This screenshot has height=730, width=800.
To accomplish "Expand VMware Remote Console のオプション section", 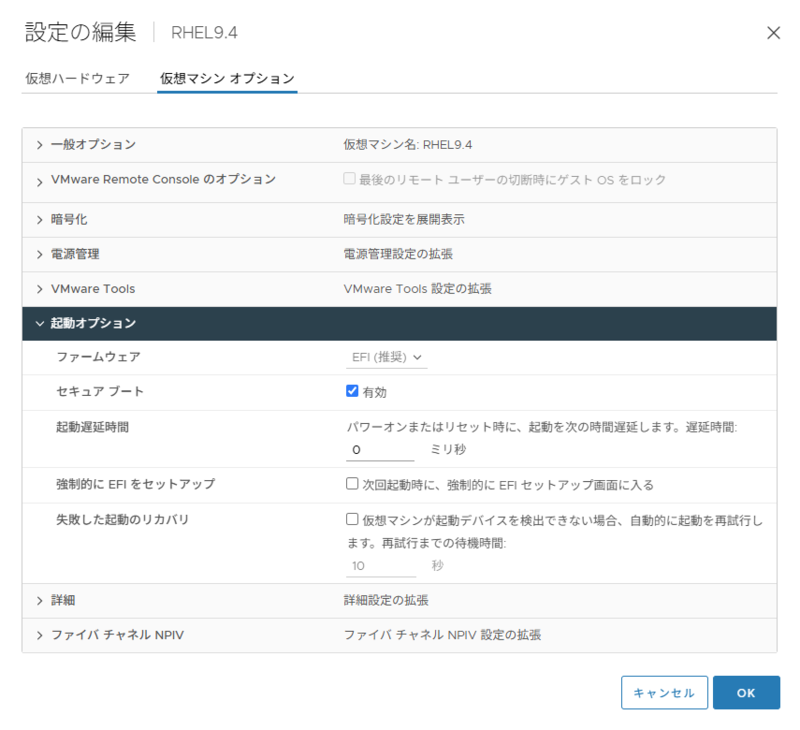I will pyautogui.click(x=40, y=182).
